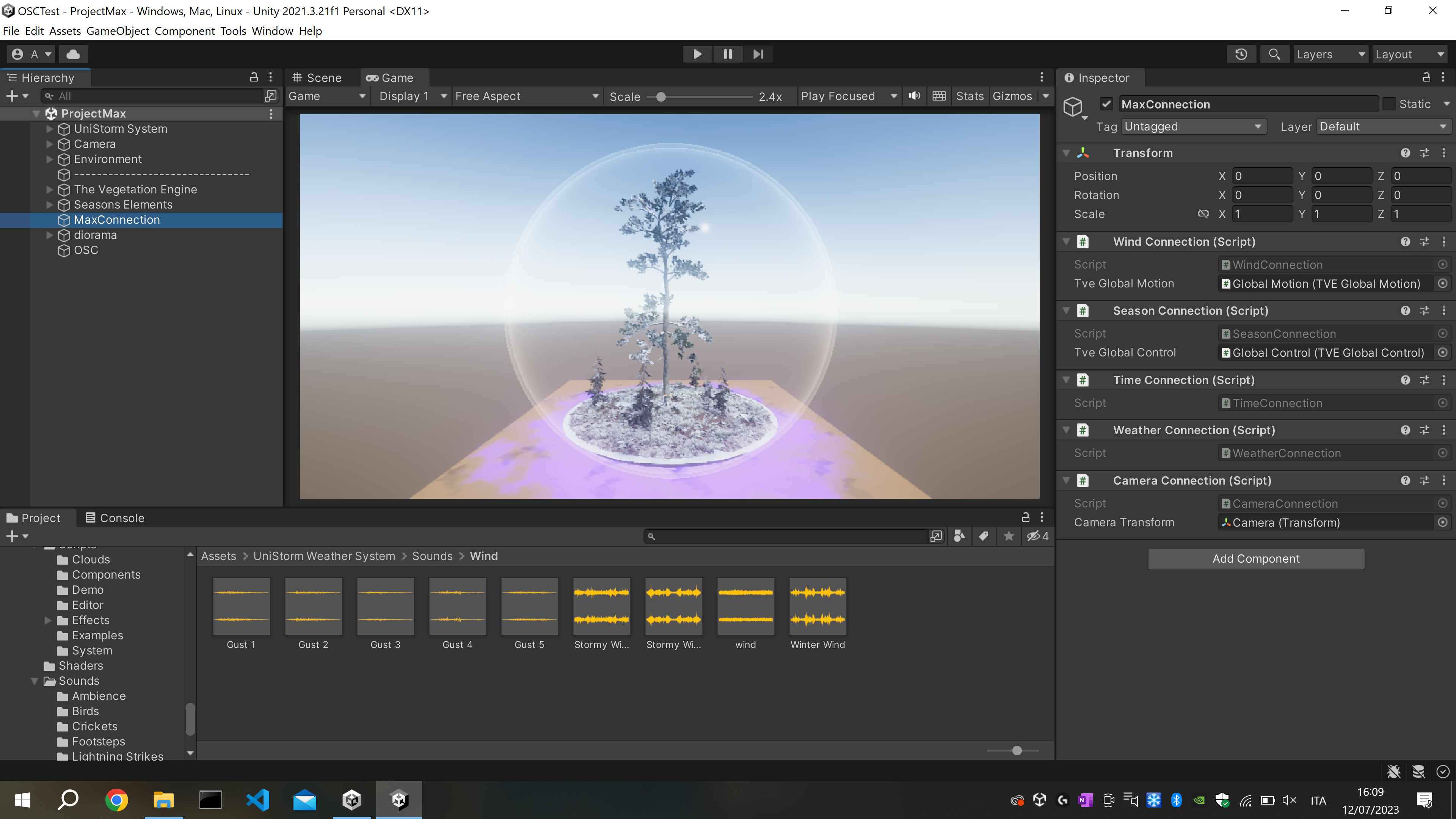1456x819 pixels.
Task: Click the Pause button in the toolbar
Action: (x=728, y=54)
